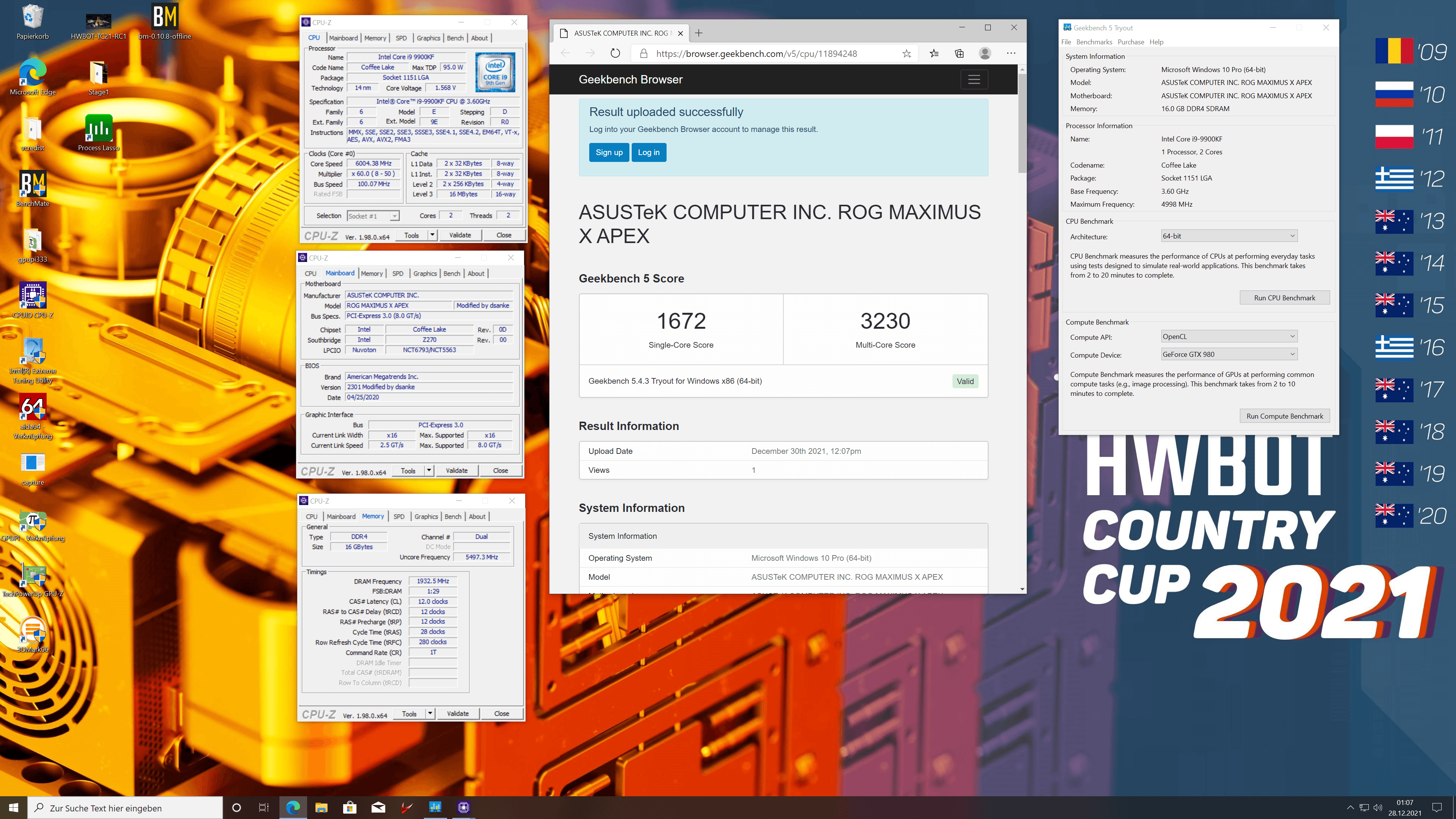Click Validate in the top CPU-Z window
This screenshot has height=819, width=1456.
tap(460, 235)
